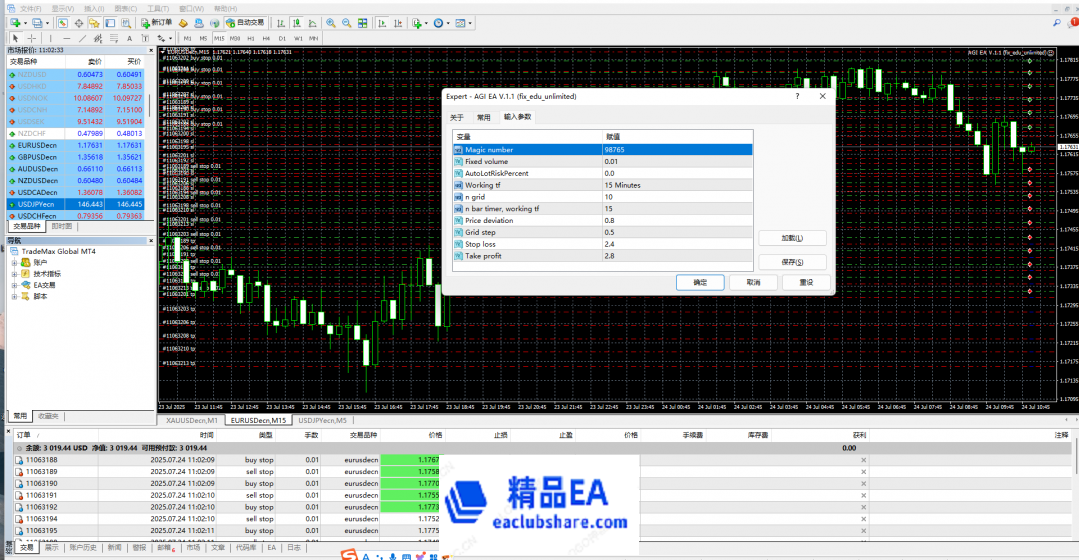The height and width of the screenshot is (560, 1079).
Task: Toggle the Terminal panel icon
Action: point(110,23)
